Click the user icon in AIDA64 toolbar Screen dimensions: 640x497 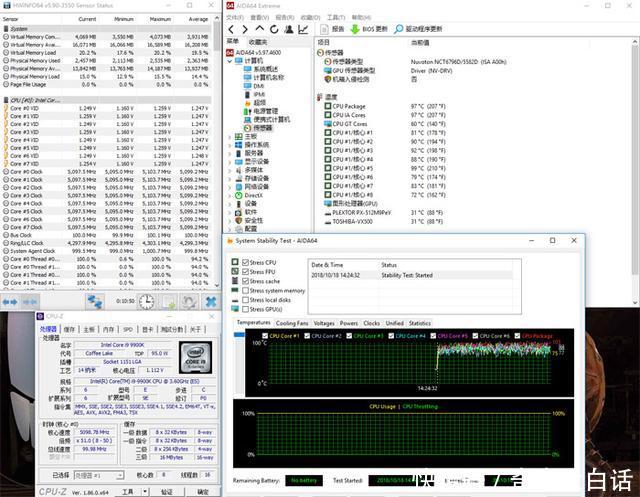click(x=289, y=29)
